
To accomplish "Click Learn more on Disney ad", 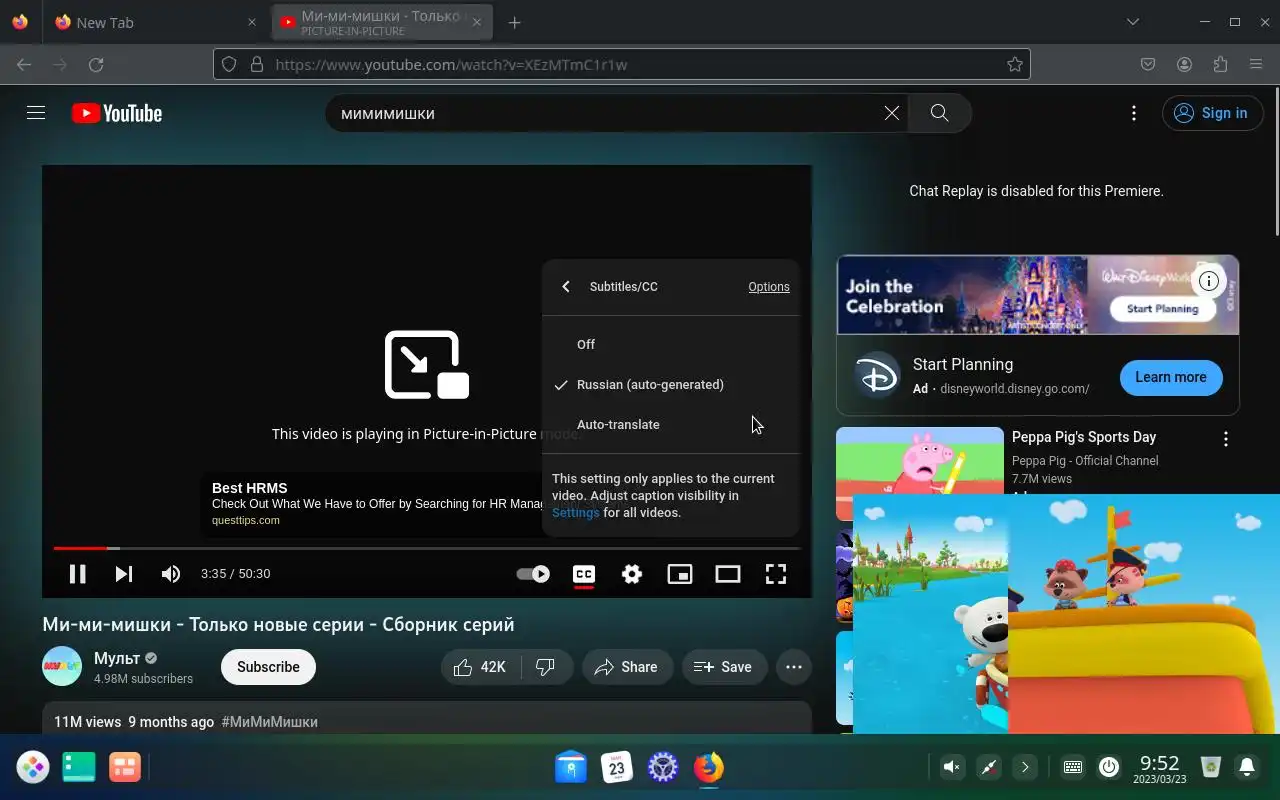I will click(1171, 378).
